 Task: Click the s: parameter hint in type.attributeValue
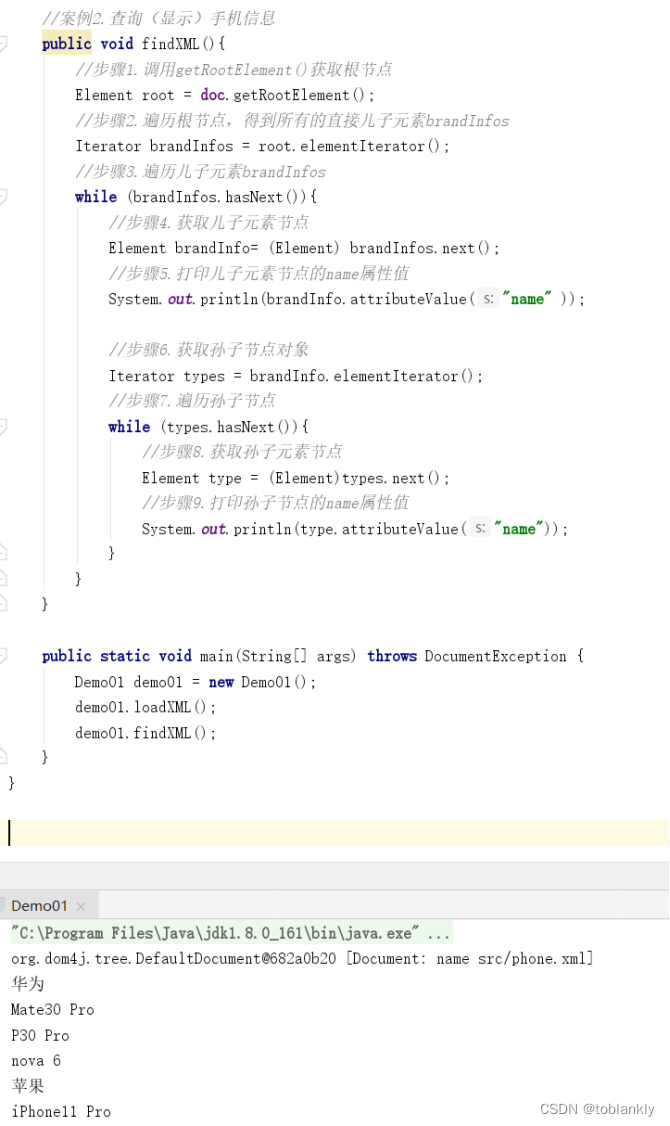coord(480,529)
